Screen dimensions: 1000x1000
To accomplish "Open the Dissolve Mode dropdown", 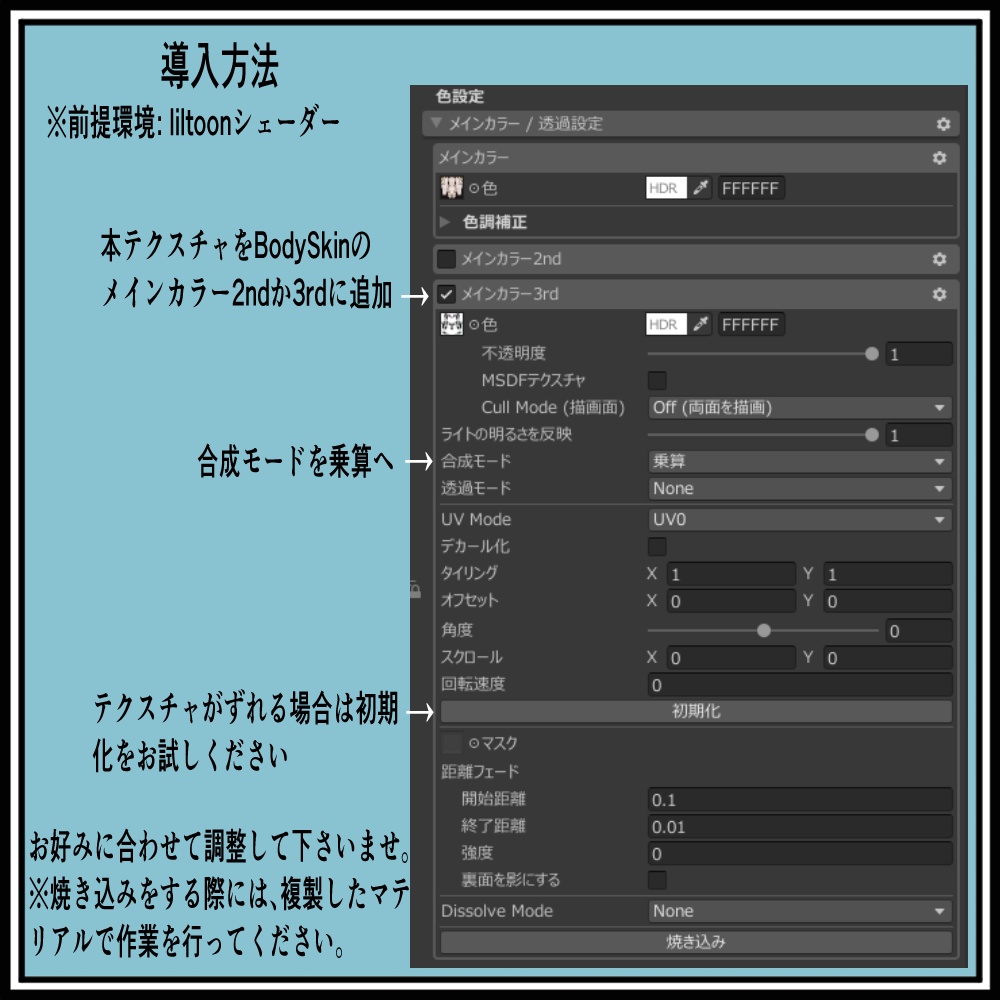I will [x=799, y=910].
